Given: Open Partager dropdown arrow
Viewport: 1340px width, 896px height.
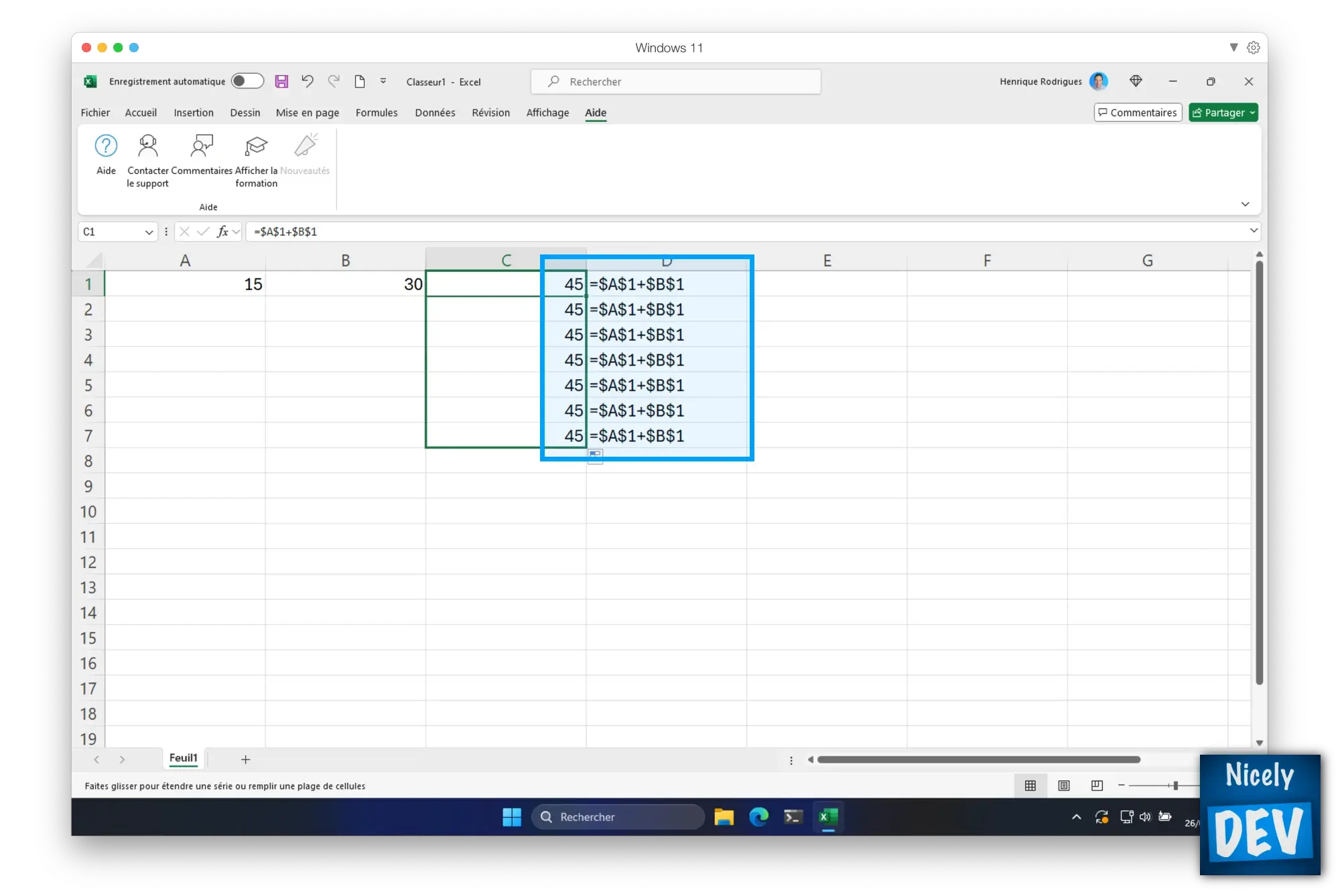Looking at the screenshot, I should tap(1252, 113).
